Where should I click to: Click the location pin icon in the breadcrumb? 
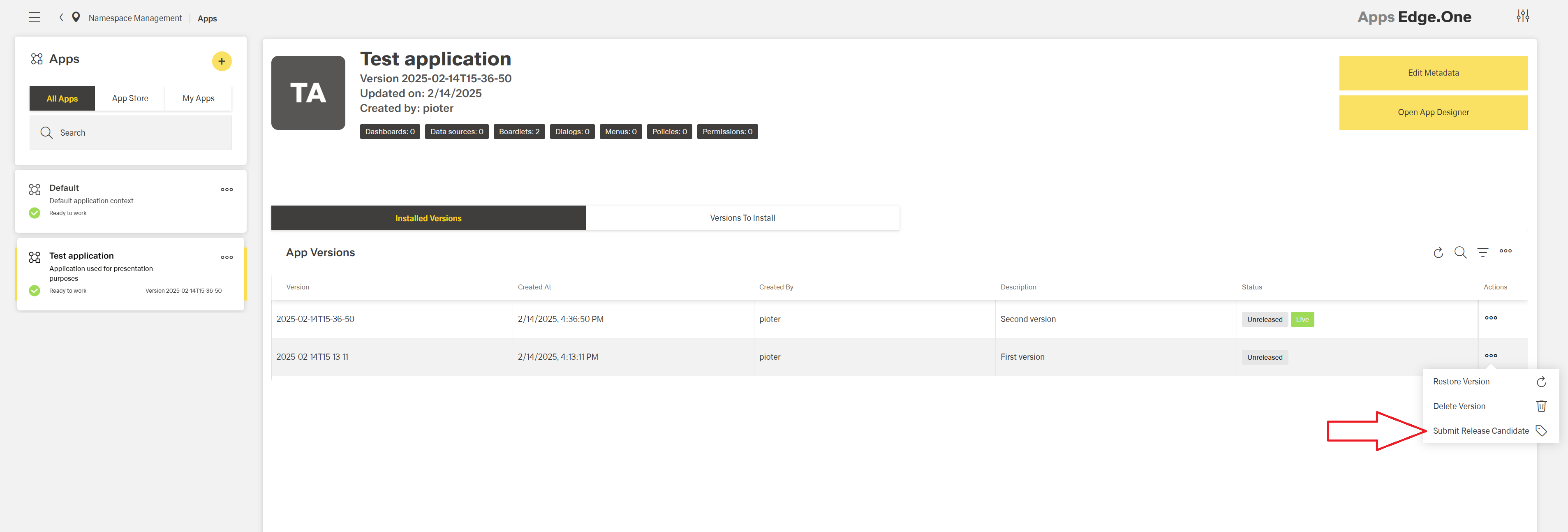click(x=76, y=17)
